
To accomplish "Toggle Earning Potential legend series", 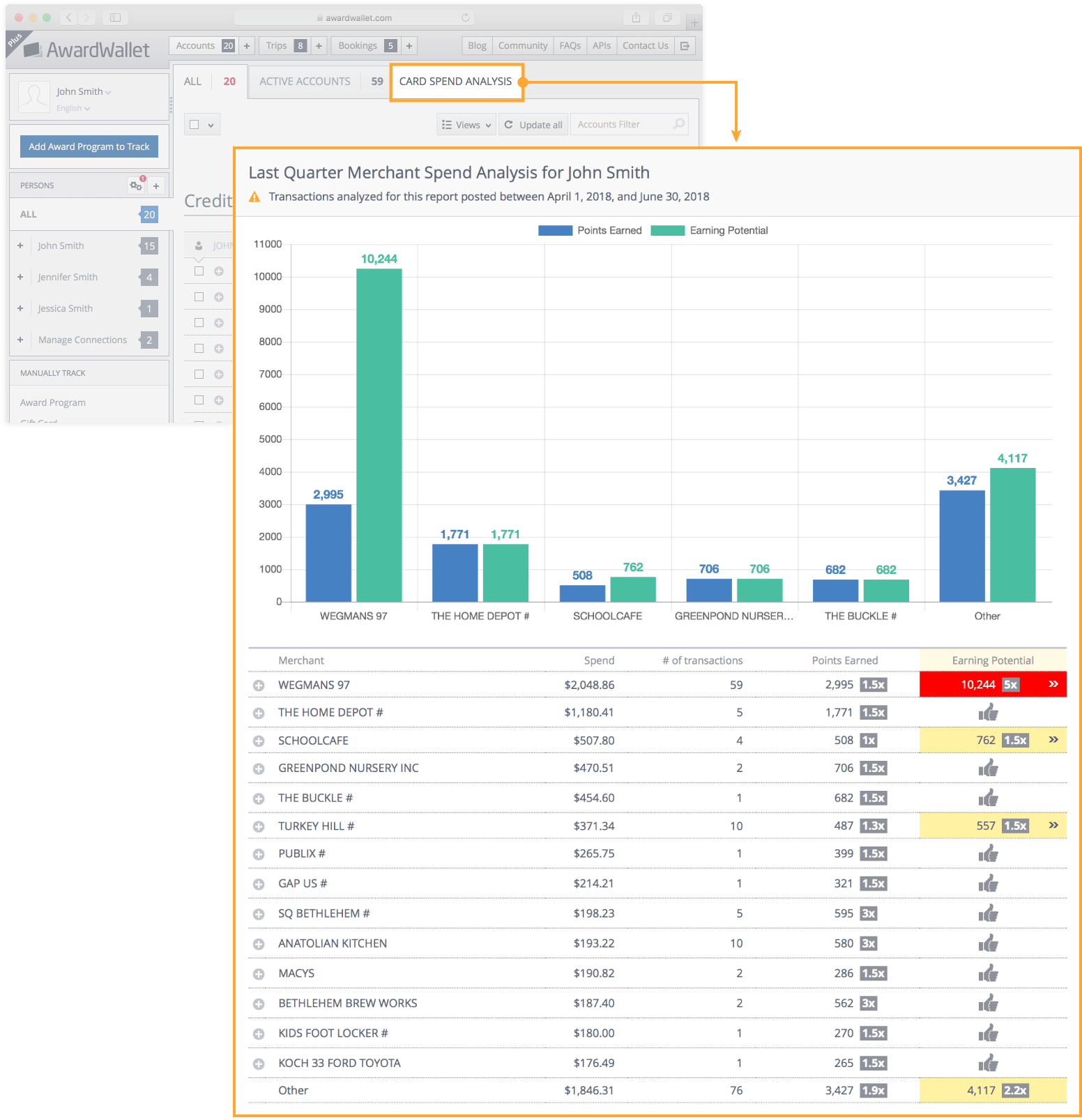I will [709, 230].
